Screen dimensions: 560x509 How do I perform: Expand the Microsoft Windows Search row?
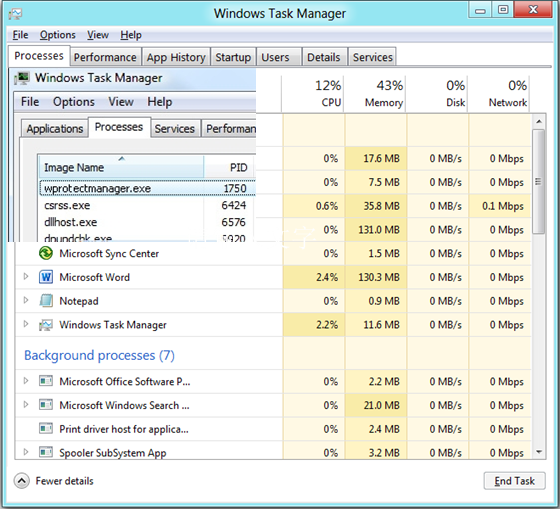(26, 404)
